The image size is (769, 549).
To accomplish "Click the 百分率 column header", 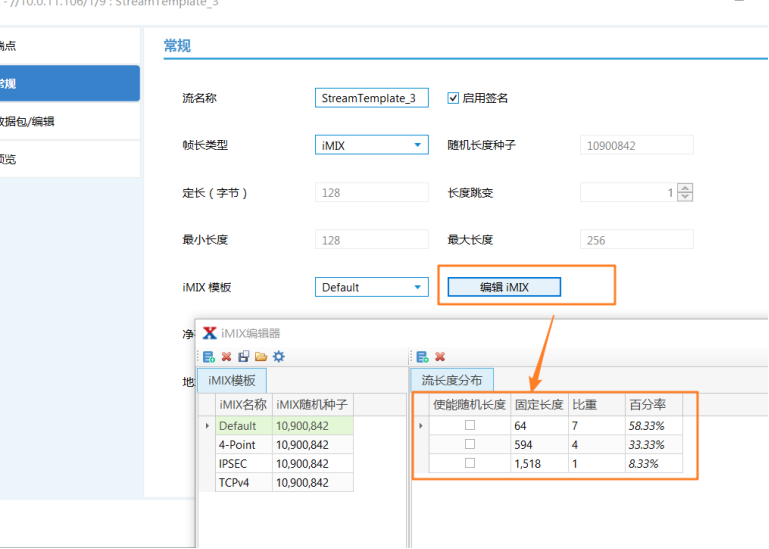I will [x=654, y=405].
